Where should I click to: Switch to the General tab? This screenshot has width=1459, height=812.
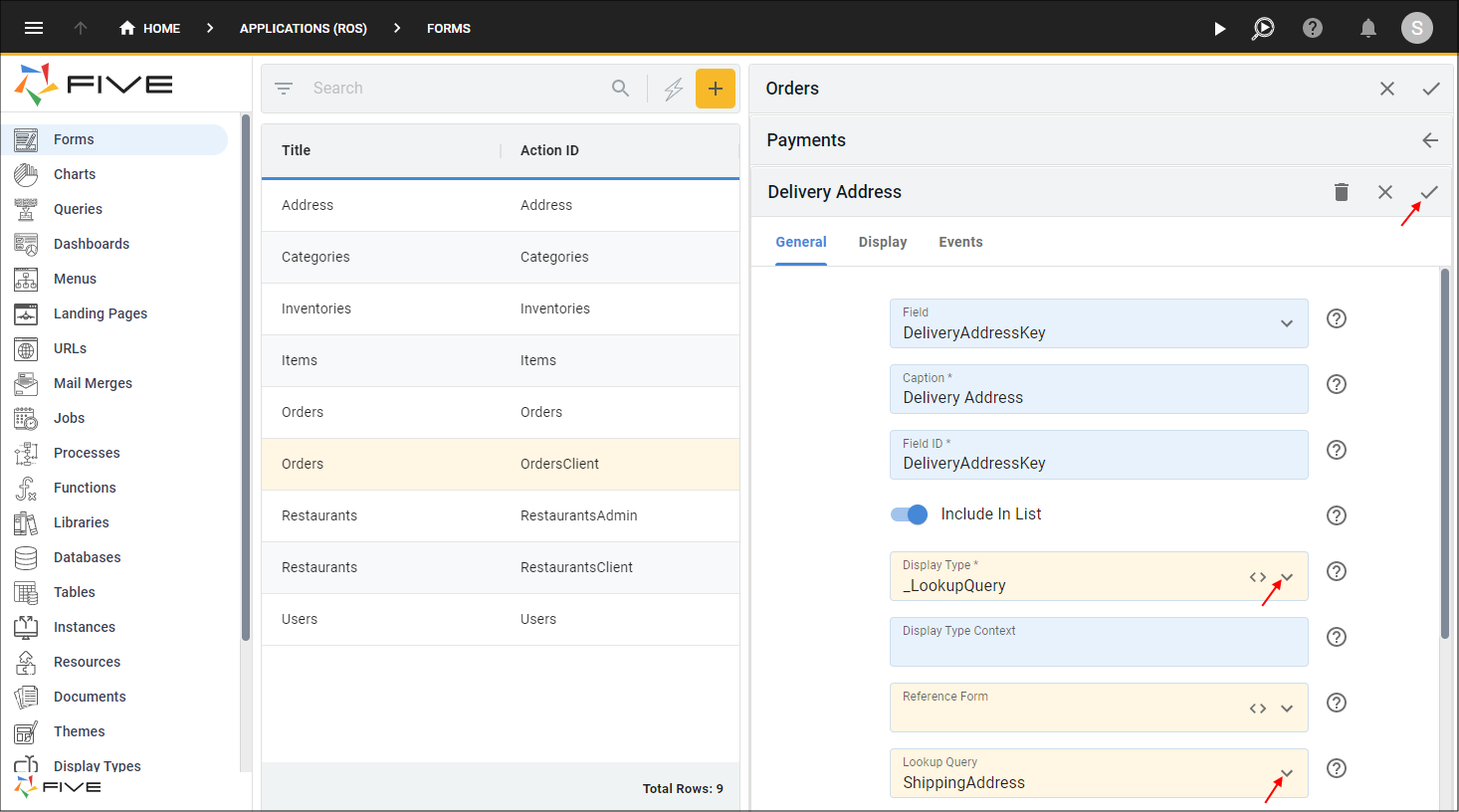click(801, 242)
